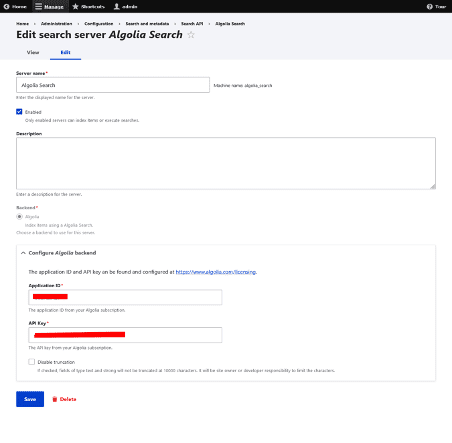Switch to the View tab
Viewport: 452px width, 443px height.
[x=33, y=52]
